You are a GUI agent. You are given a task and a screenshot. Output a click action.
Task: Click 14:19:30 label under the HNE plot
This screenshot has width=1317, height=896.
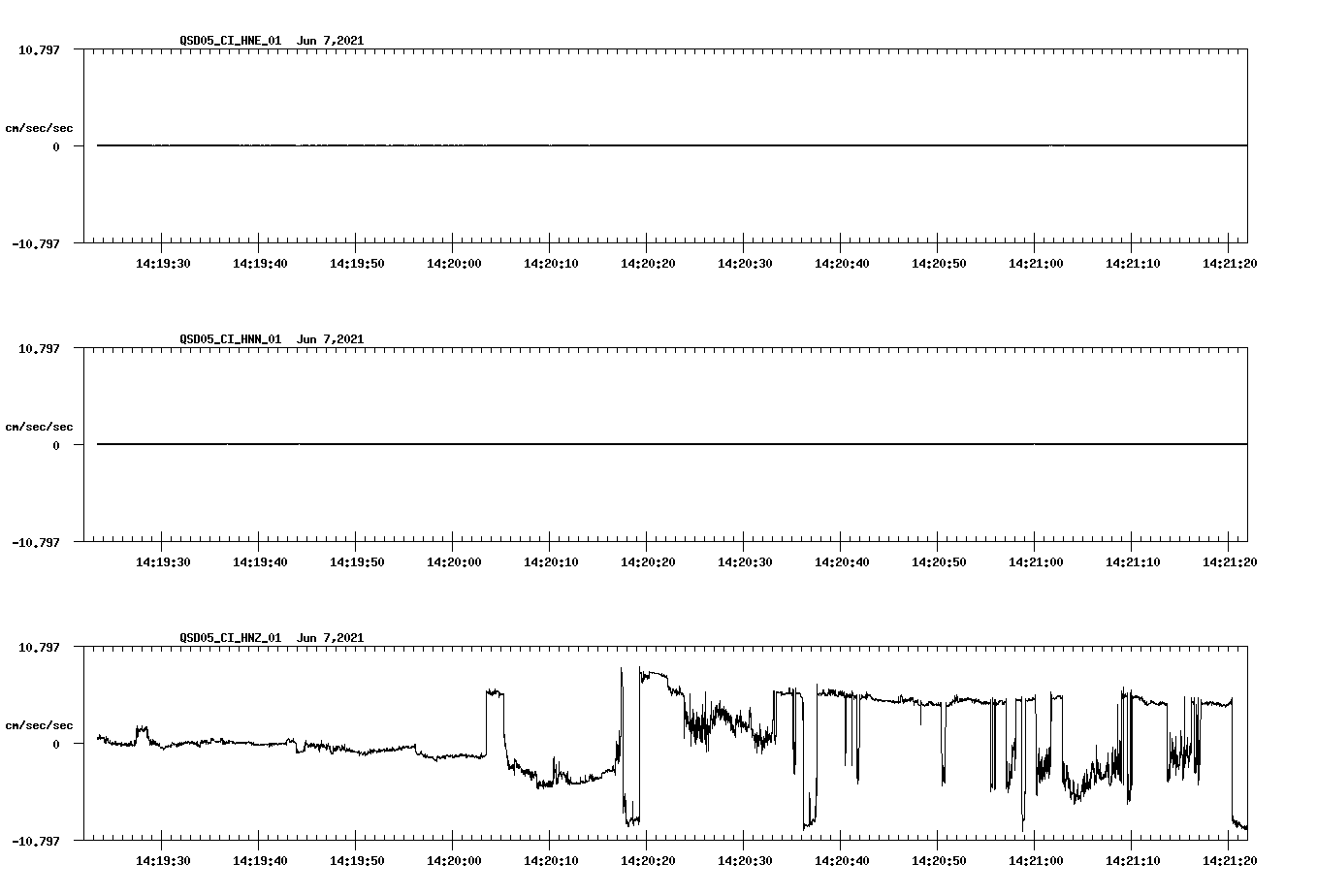pyautogui.click(x=163, y=263)
